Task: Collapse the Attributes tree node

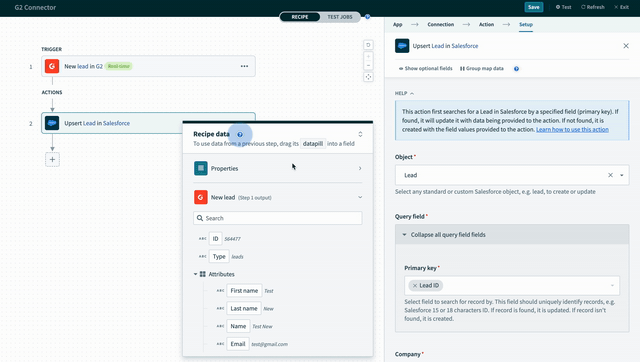Action: [195, 274]
